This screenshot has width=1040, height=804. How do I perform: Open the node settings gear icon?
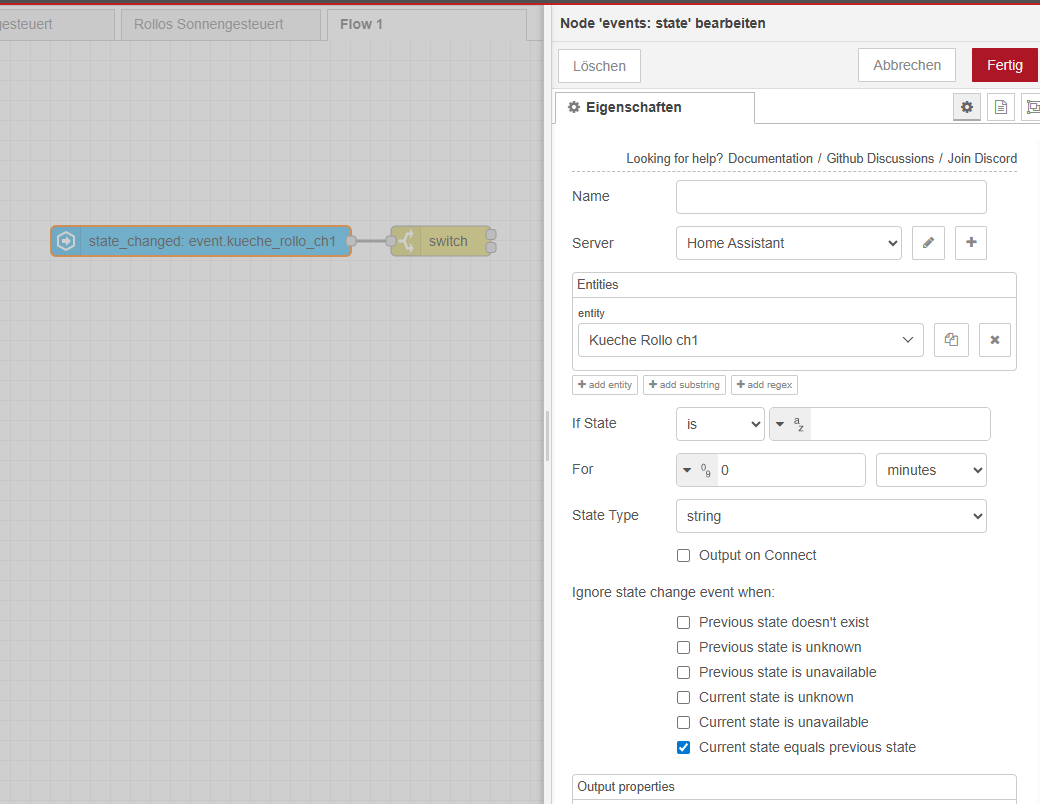966,107
